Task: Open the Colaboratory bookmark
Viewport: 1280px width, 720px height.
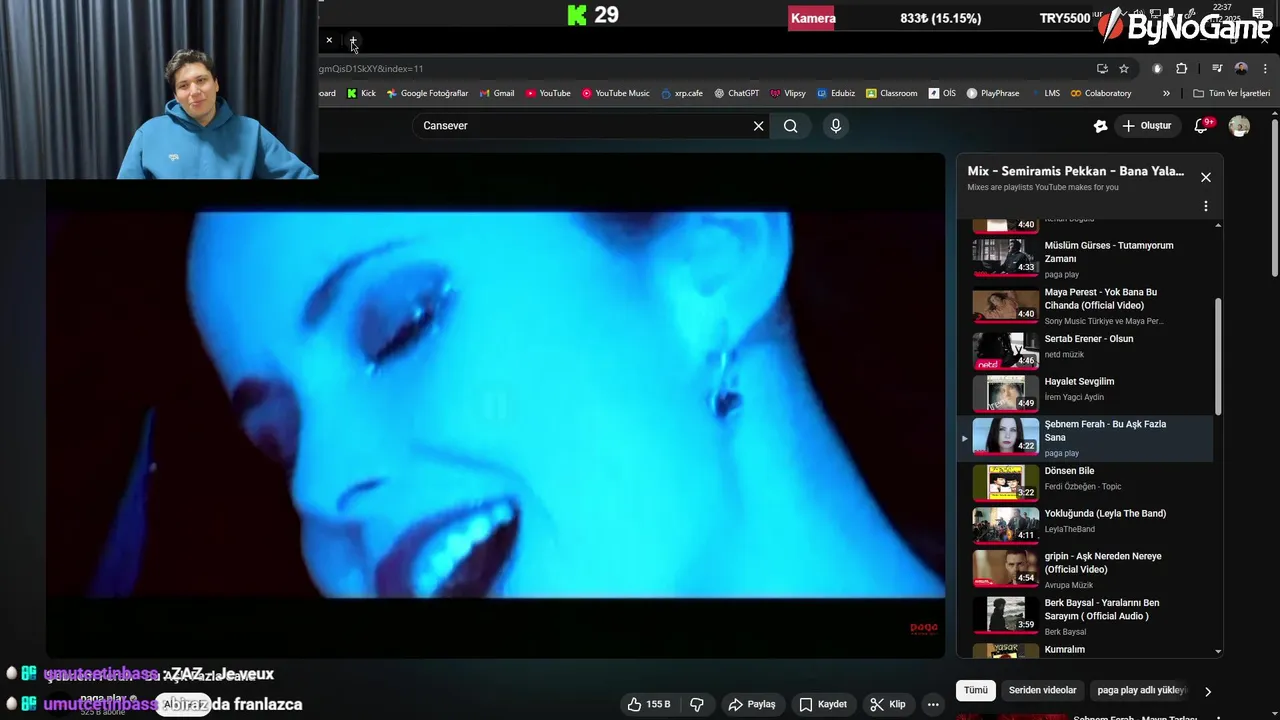Action: 1101,93
